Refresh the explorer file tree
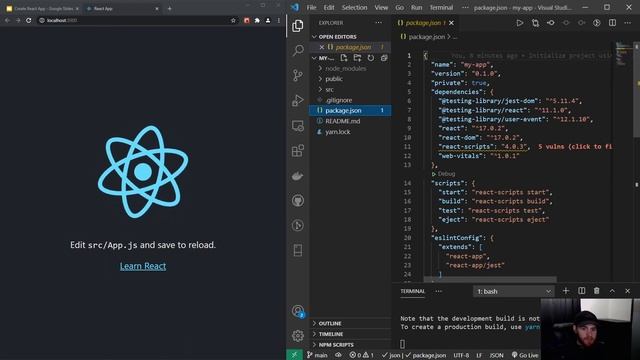 371,58
